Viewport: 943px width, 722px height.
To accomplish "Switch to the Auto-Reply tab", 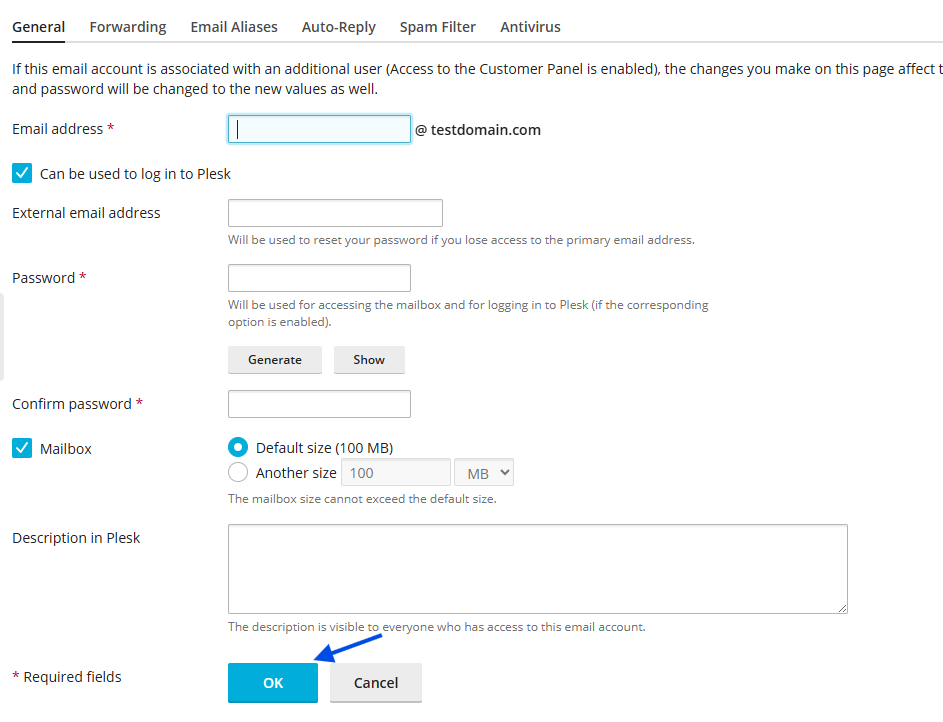I will (339, 27).
